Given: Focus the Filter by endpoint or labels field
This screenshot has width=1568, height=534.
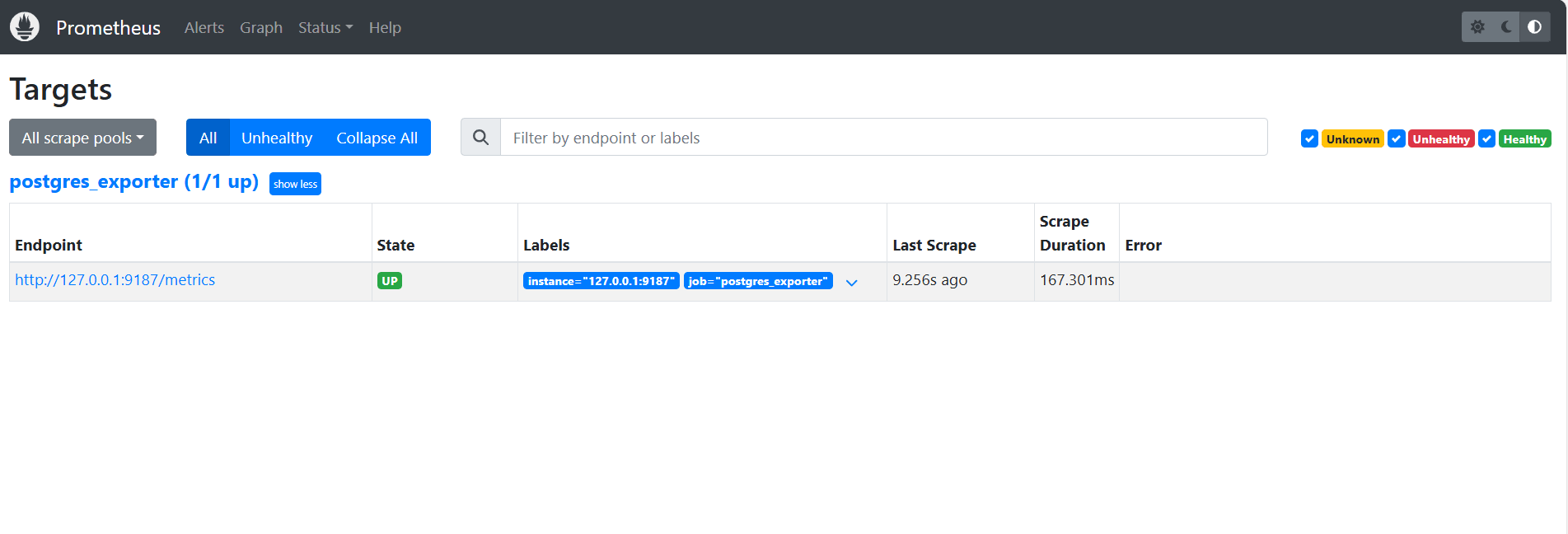Looking at the screenshot, I should (883, 138).
